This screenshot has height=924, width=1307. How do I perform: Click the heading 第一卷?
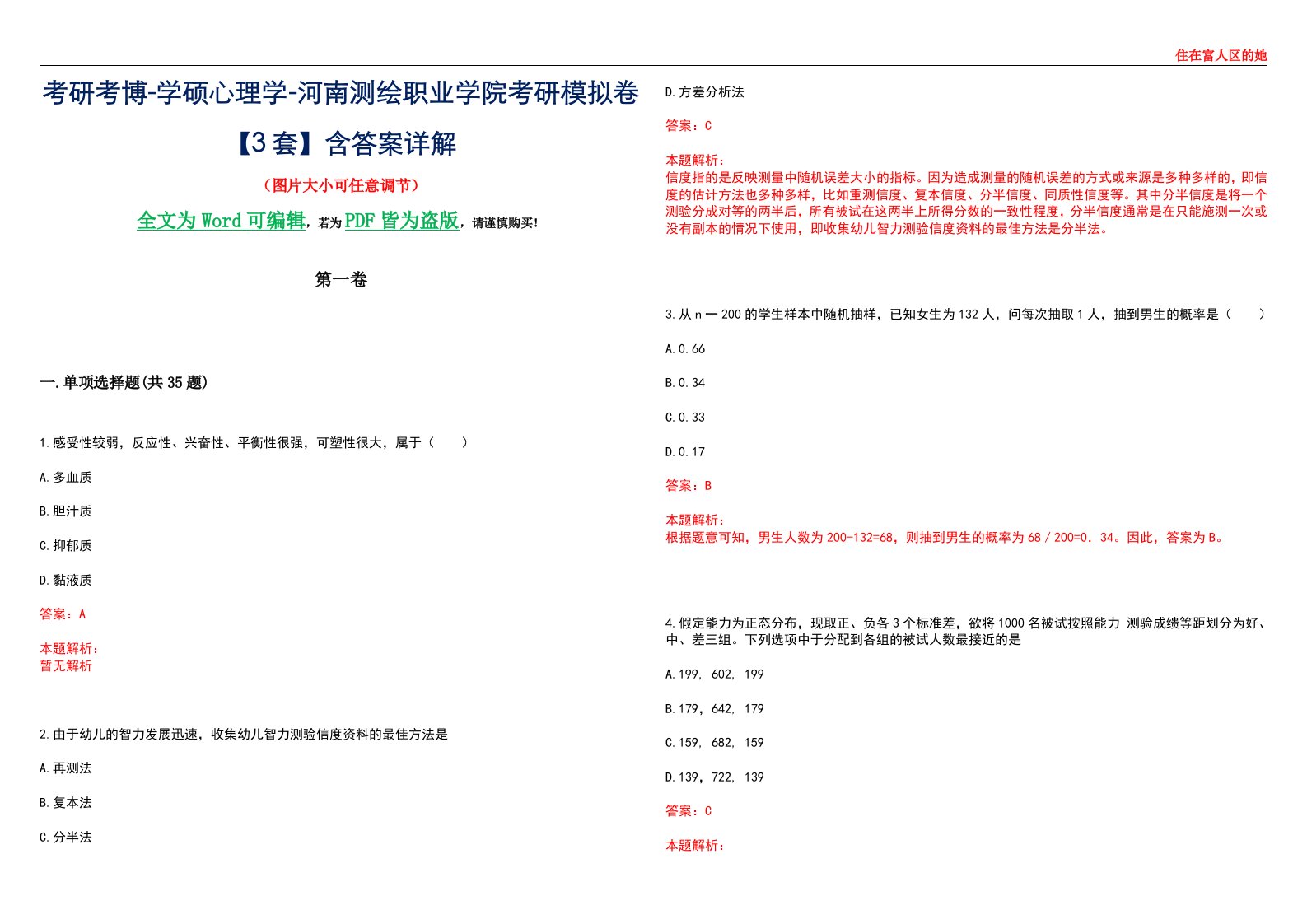[341, 280]
